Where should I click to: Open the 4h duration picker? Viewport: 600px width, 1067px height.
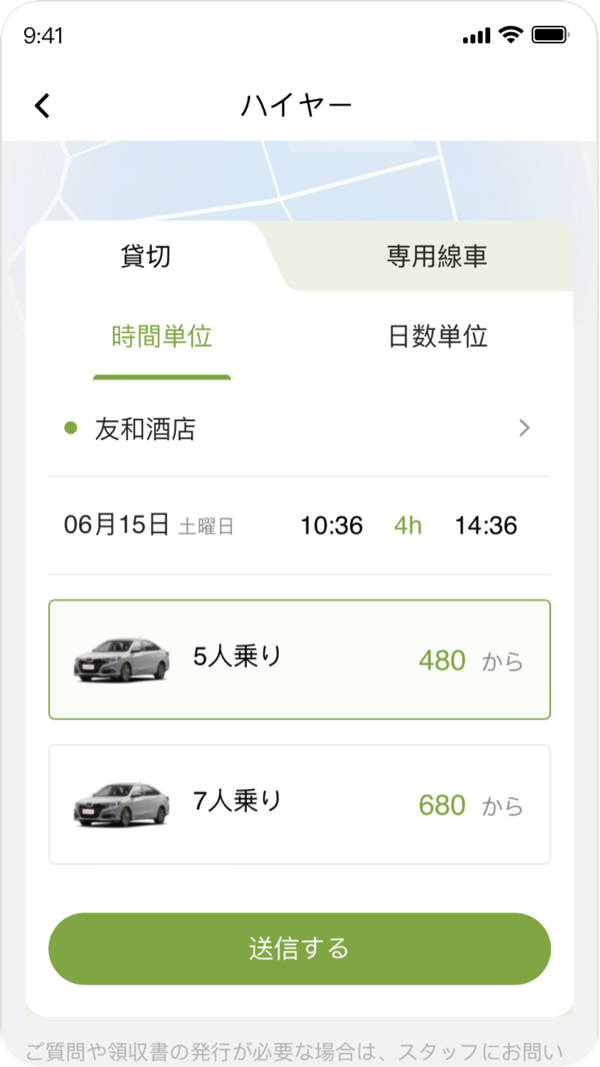[408, 525]
